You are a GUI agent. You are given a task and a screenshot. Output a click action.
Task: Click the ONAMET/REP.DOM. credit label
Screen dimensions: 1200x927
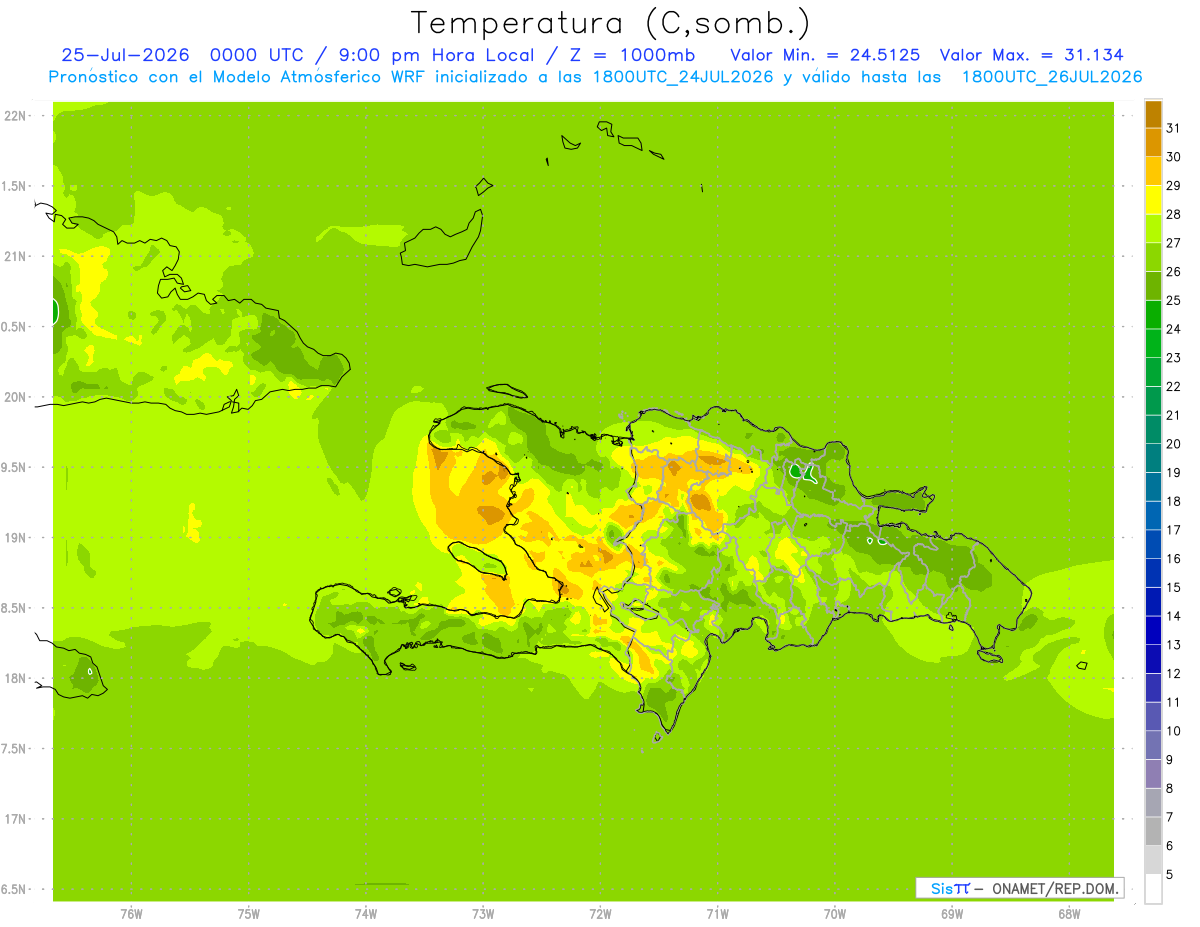coord(1055,888)
